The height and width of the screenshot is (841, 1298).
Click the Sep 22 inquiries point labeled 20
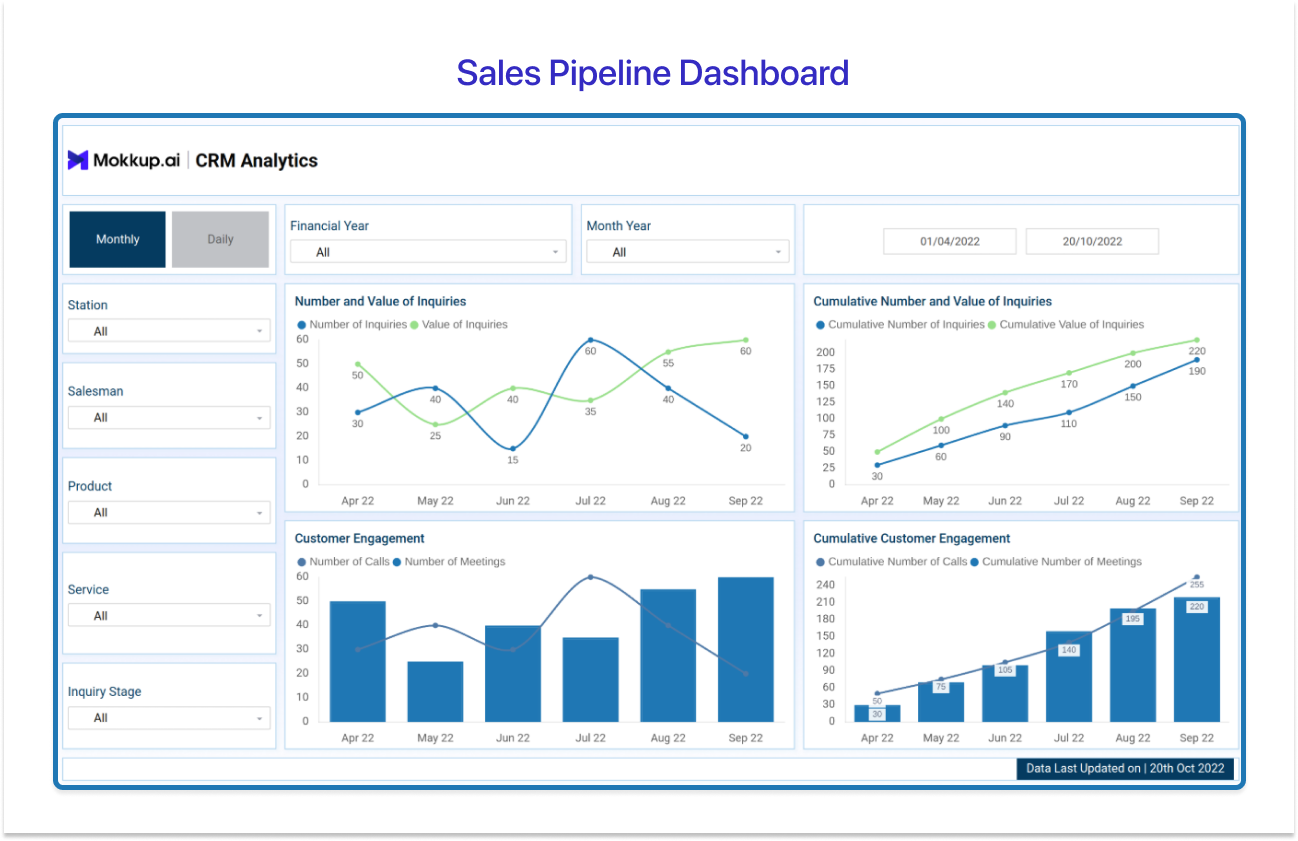point(745,436)
